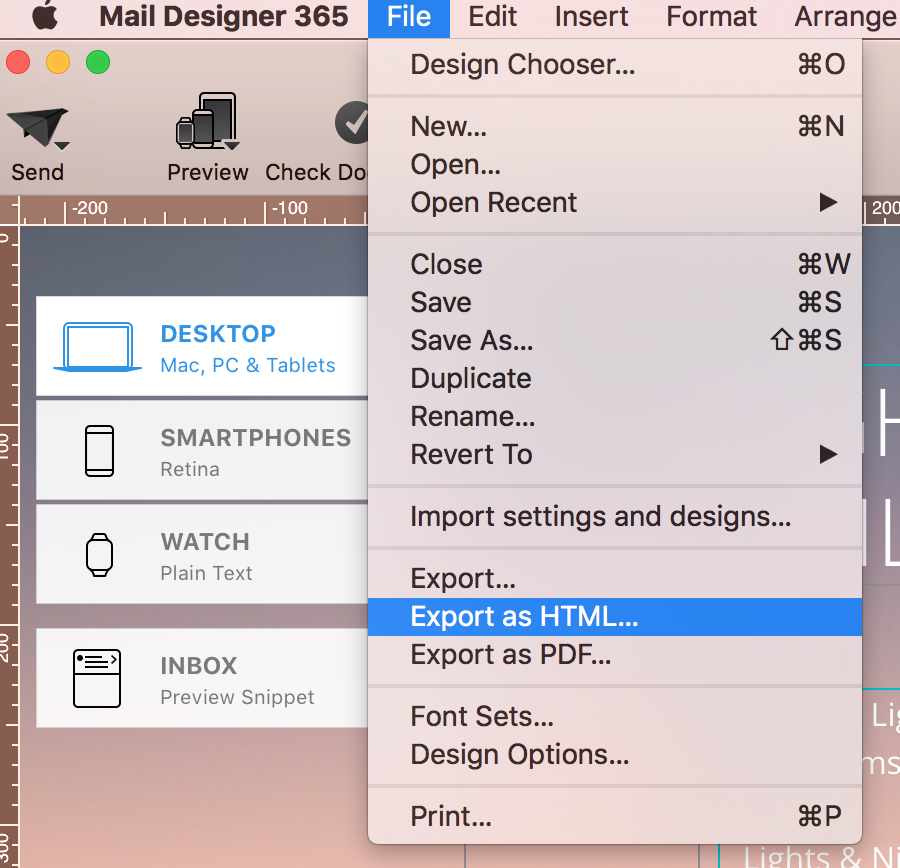
Task: Choose Export as PDF…
Action: (x=615, y=654)
